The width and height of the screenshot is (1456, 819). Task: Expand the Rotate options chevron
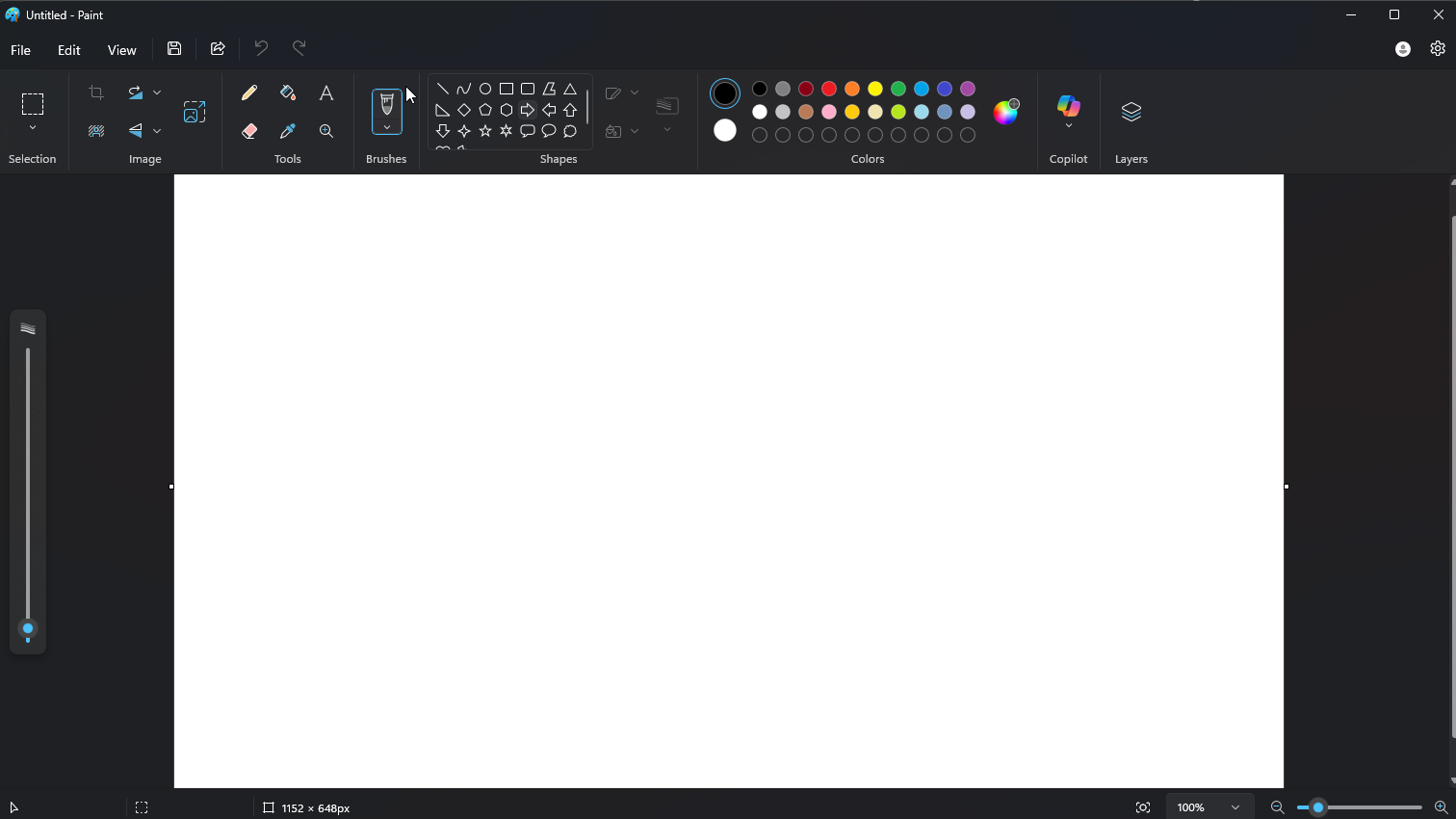point(157,92)
